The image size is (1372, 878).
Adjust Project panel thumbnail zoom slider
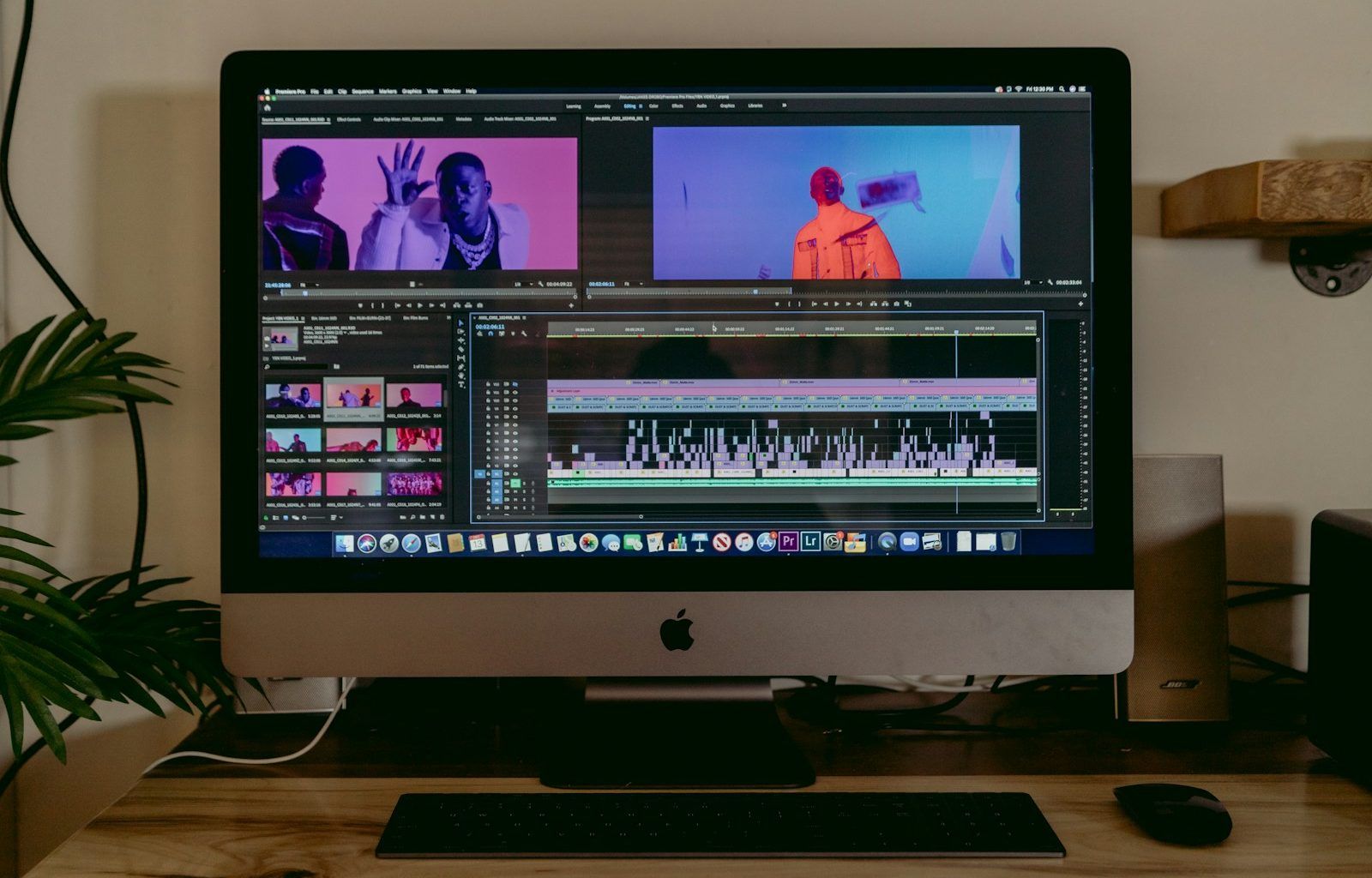(315, 517)
